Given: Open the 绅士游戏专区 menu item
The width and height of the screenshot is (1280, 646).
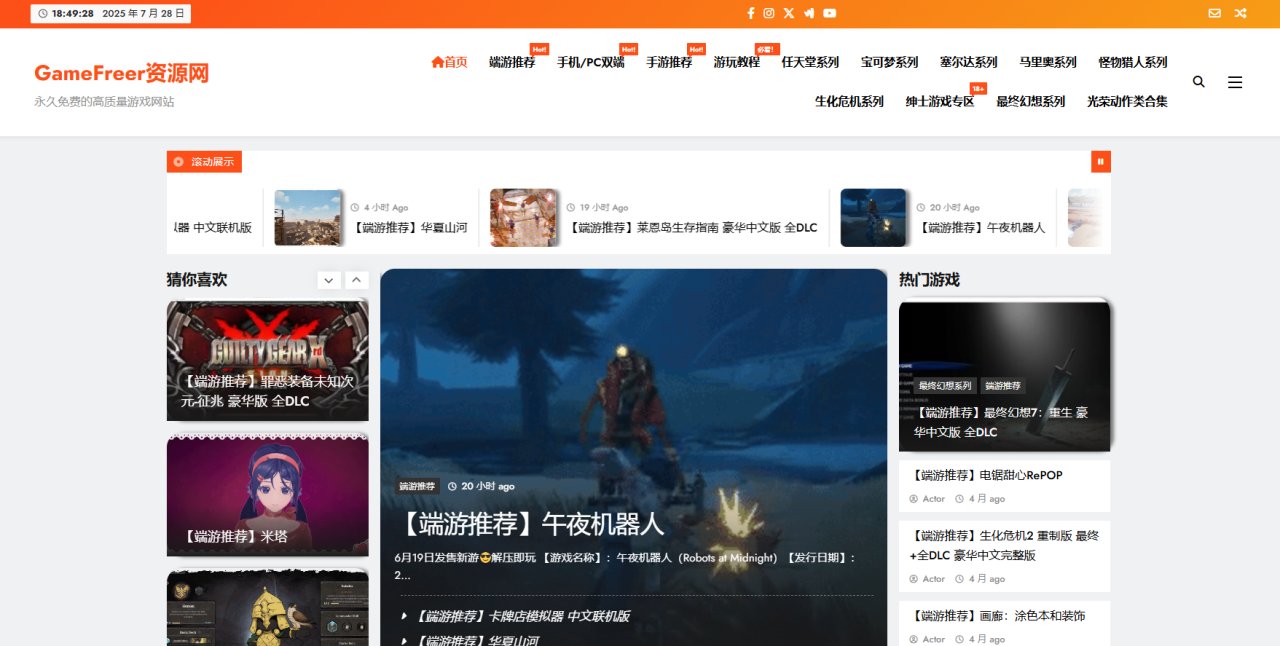Looking at the screenshot, I should coord(940,101).
